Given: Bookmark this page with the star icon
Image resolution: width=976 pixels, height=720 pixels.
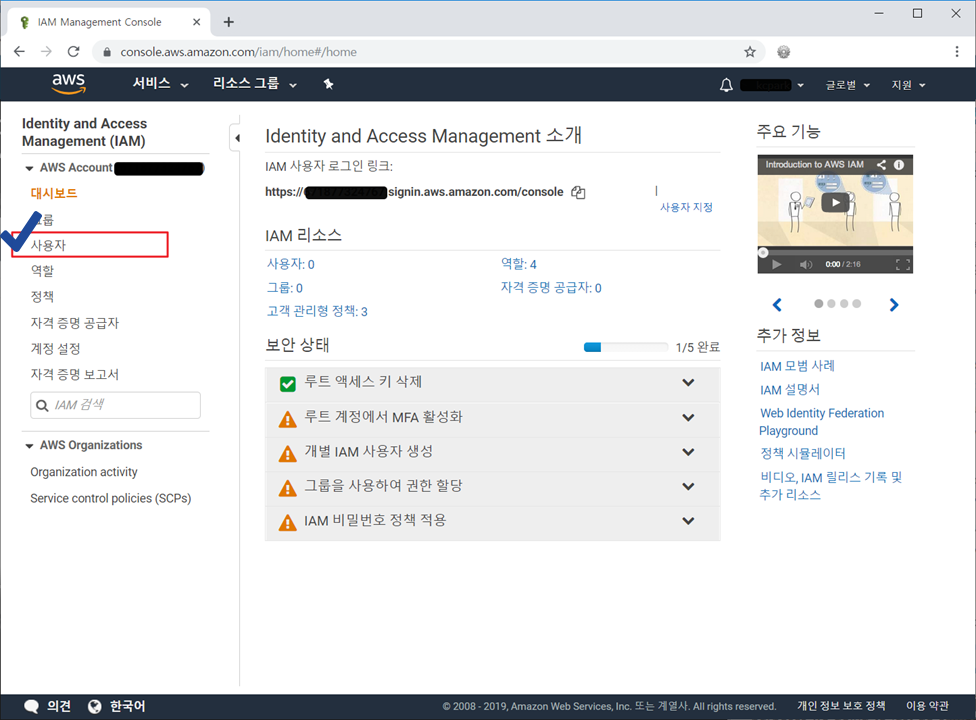Looking at the screenshot, I should (x=750, y=52).
